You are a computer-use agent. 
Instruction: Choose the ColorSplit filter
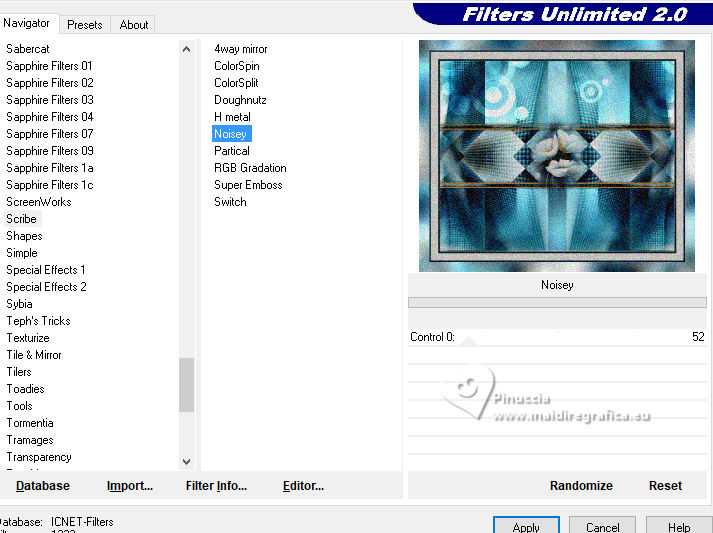236,83
